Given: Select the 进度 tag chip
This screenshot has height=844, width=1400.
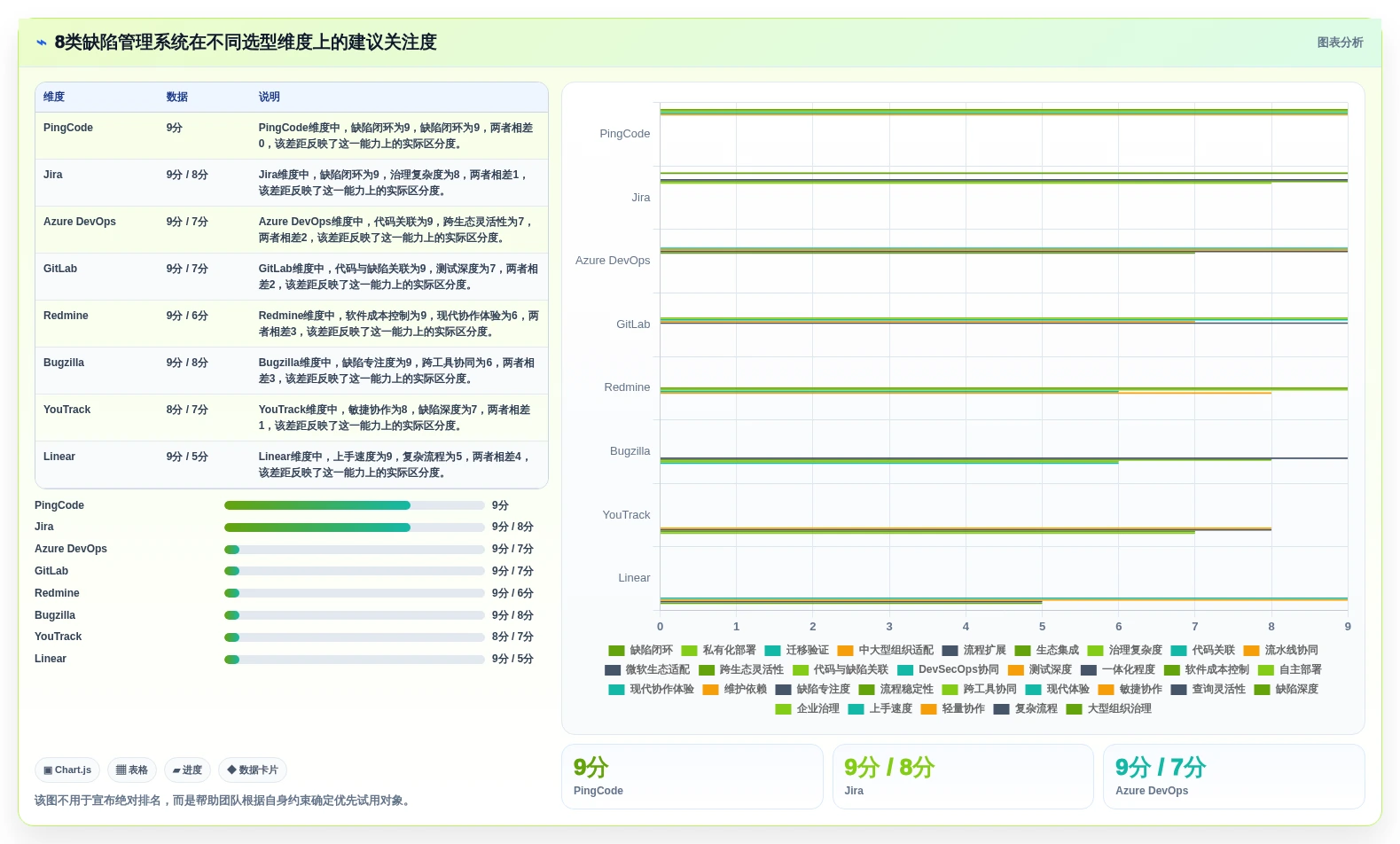Looking at the screenshot, I should click(x=187, y=770).
